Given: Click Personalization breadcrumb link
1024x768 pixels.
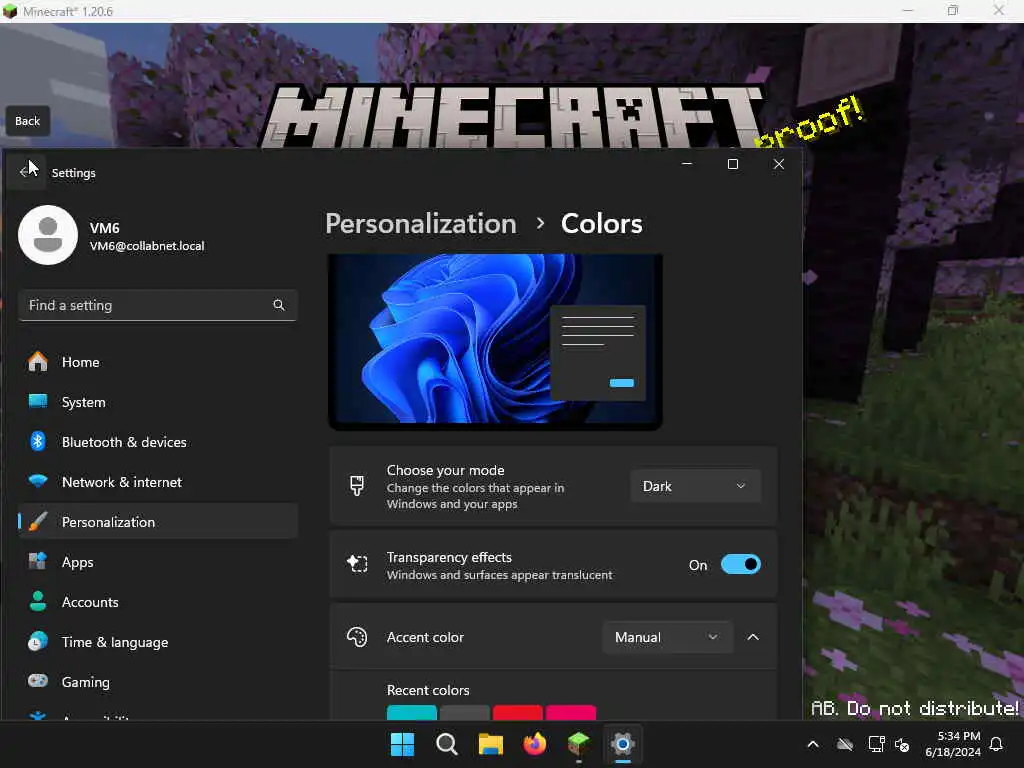Looking at the screenshot, I should [x=421, y=224].
